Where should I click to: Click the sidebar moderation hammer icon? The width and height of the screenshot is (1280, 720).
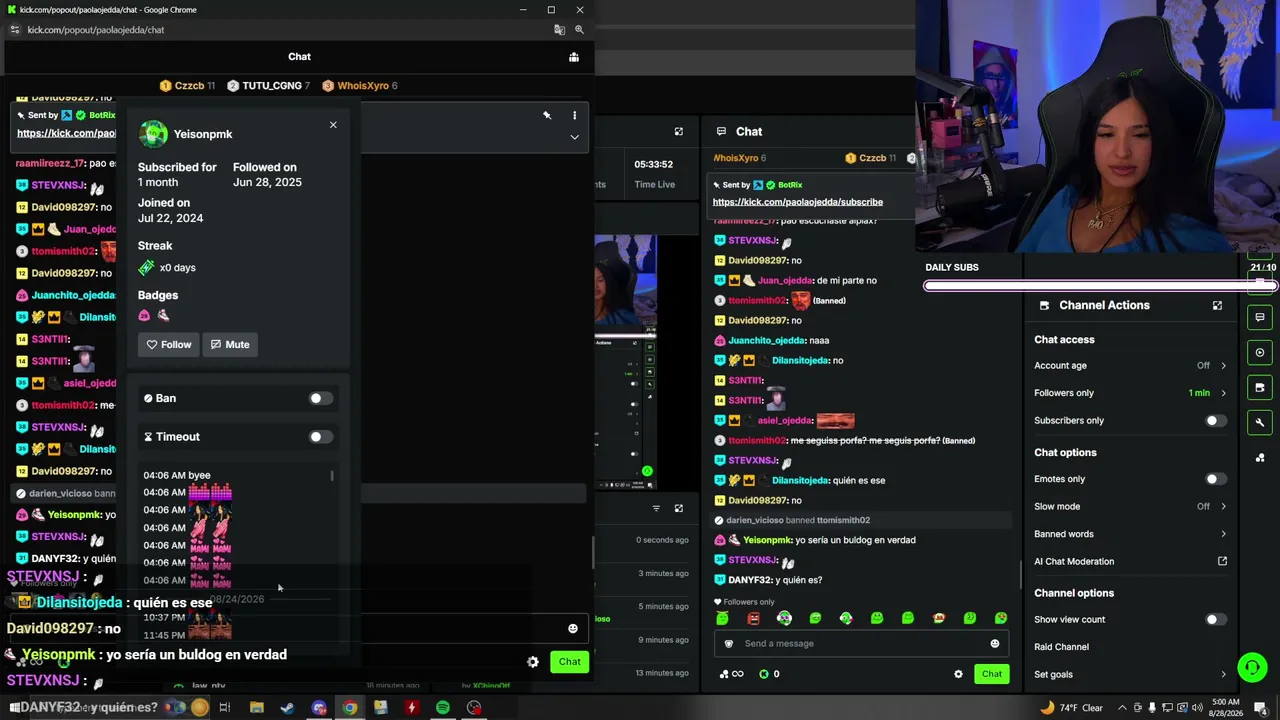pos(1260,422)
